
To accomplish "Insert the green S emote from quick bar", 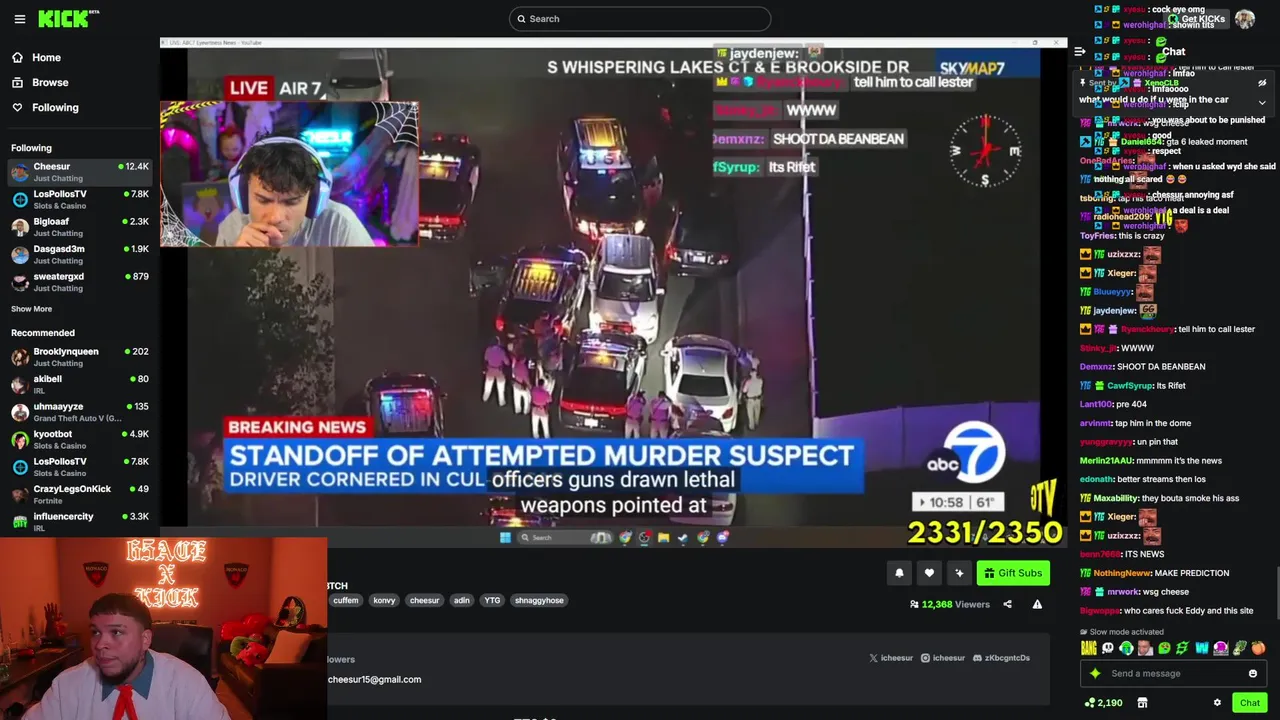I will [x=1182, y=648].
